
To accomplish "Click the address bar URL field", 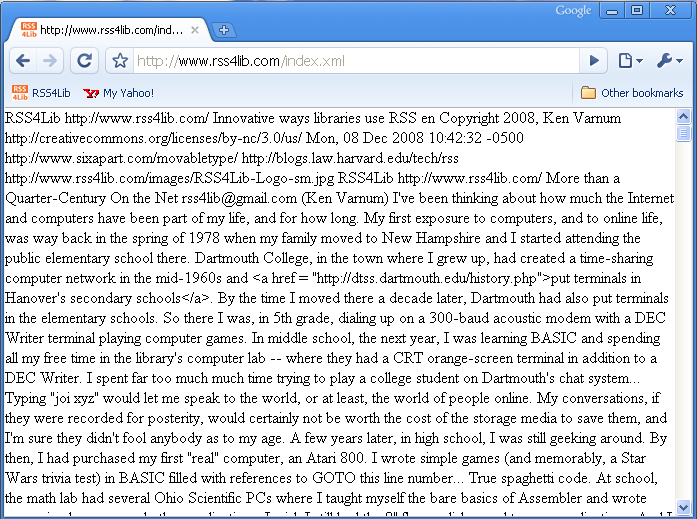I will point(356,60).
